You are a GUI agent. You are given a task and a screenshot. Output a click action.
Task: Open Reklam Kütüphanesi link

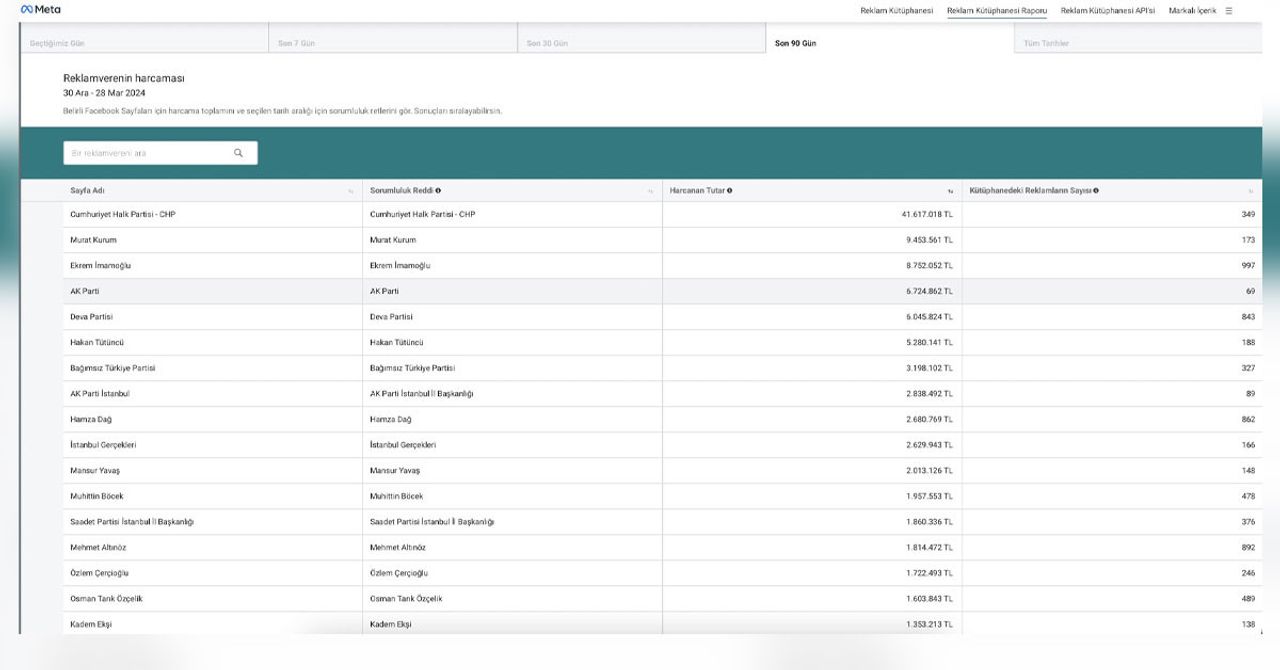(x=896, y=11)
